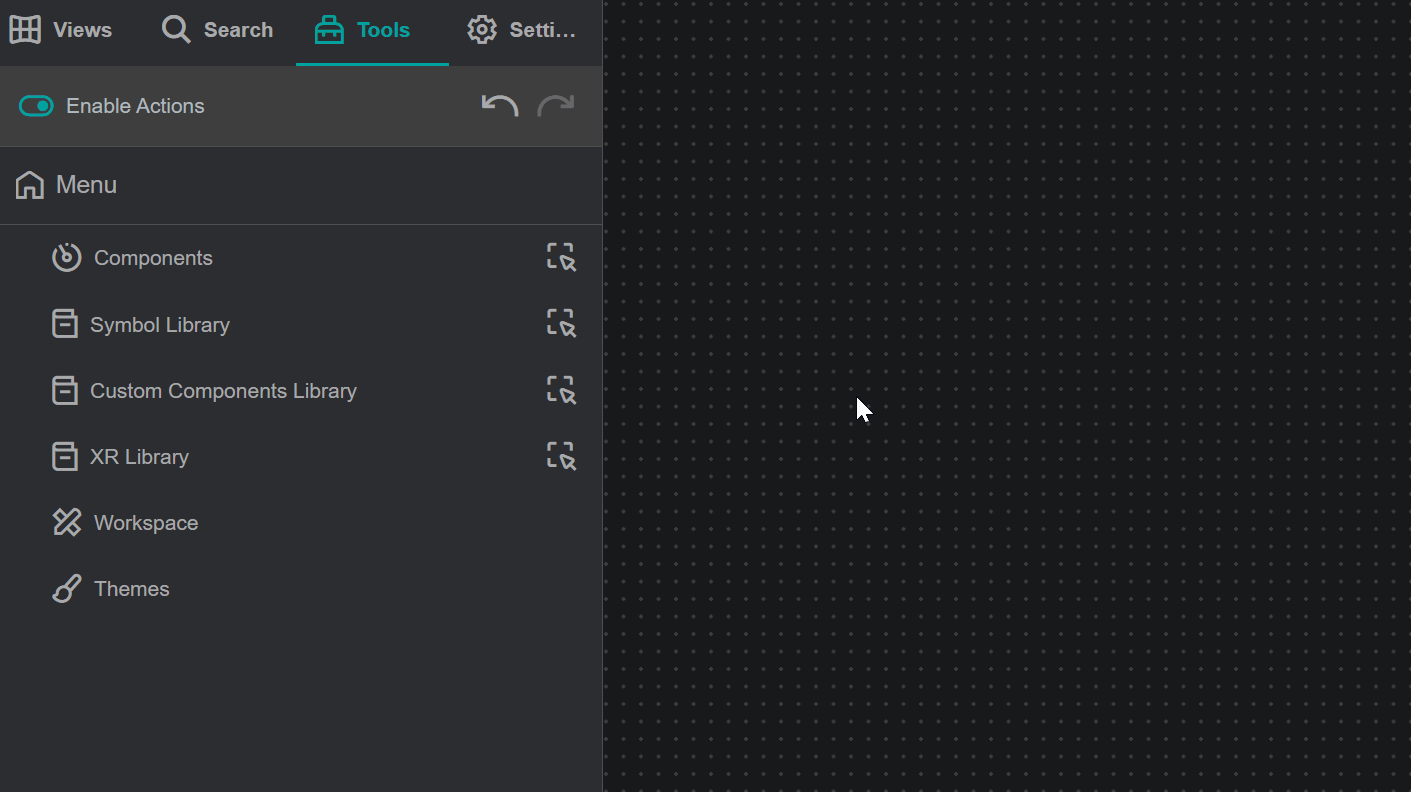
Task: Open the Symbol Library item
Action: pyautogui.click(x=301, y=324)
